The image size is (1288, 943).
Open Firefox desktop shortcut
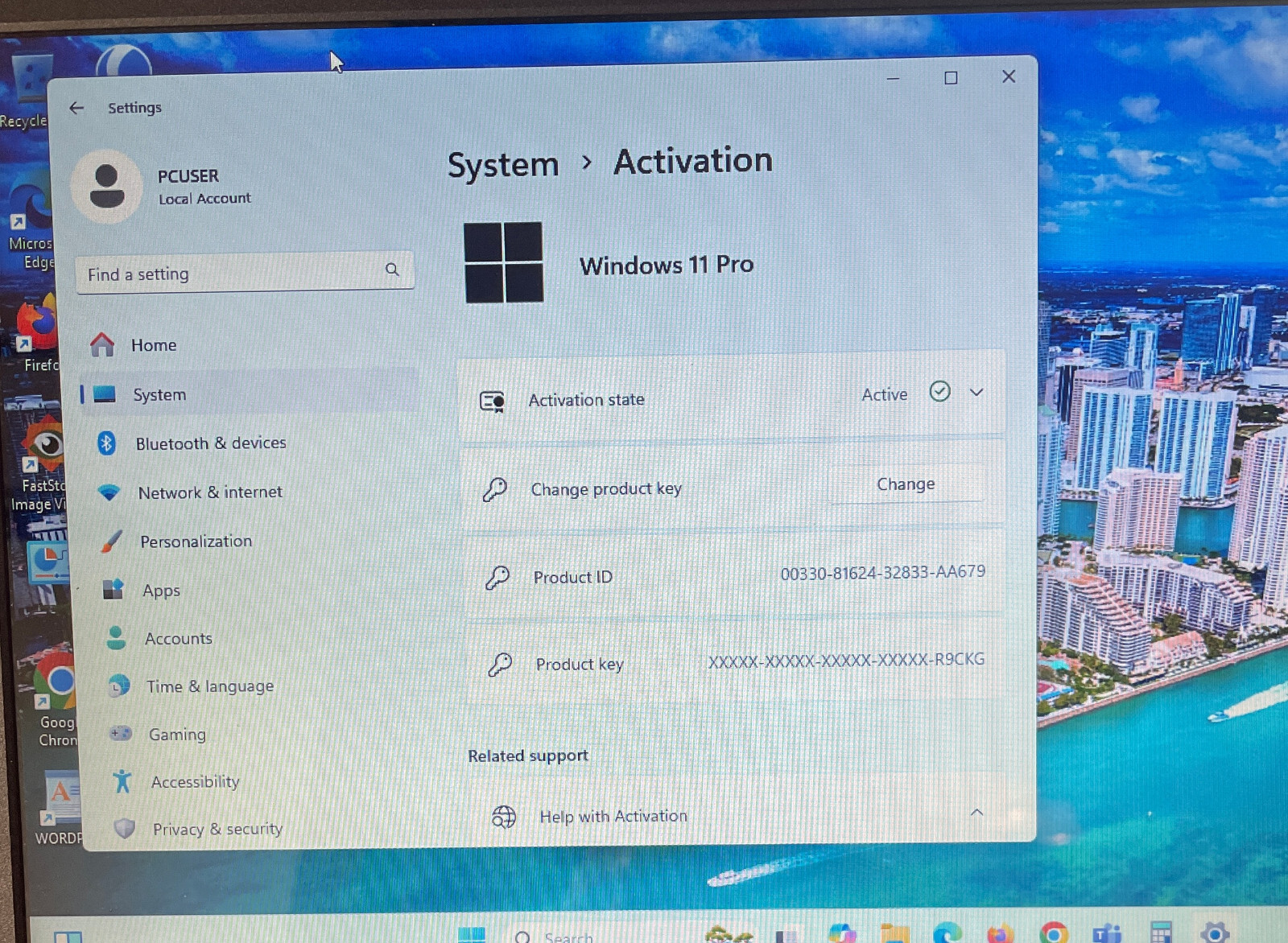(x=37, y=334)
